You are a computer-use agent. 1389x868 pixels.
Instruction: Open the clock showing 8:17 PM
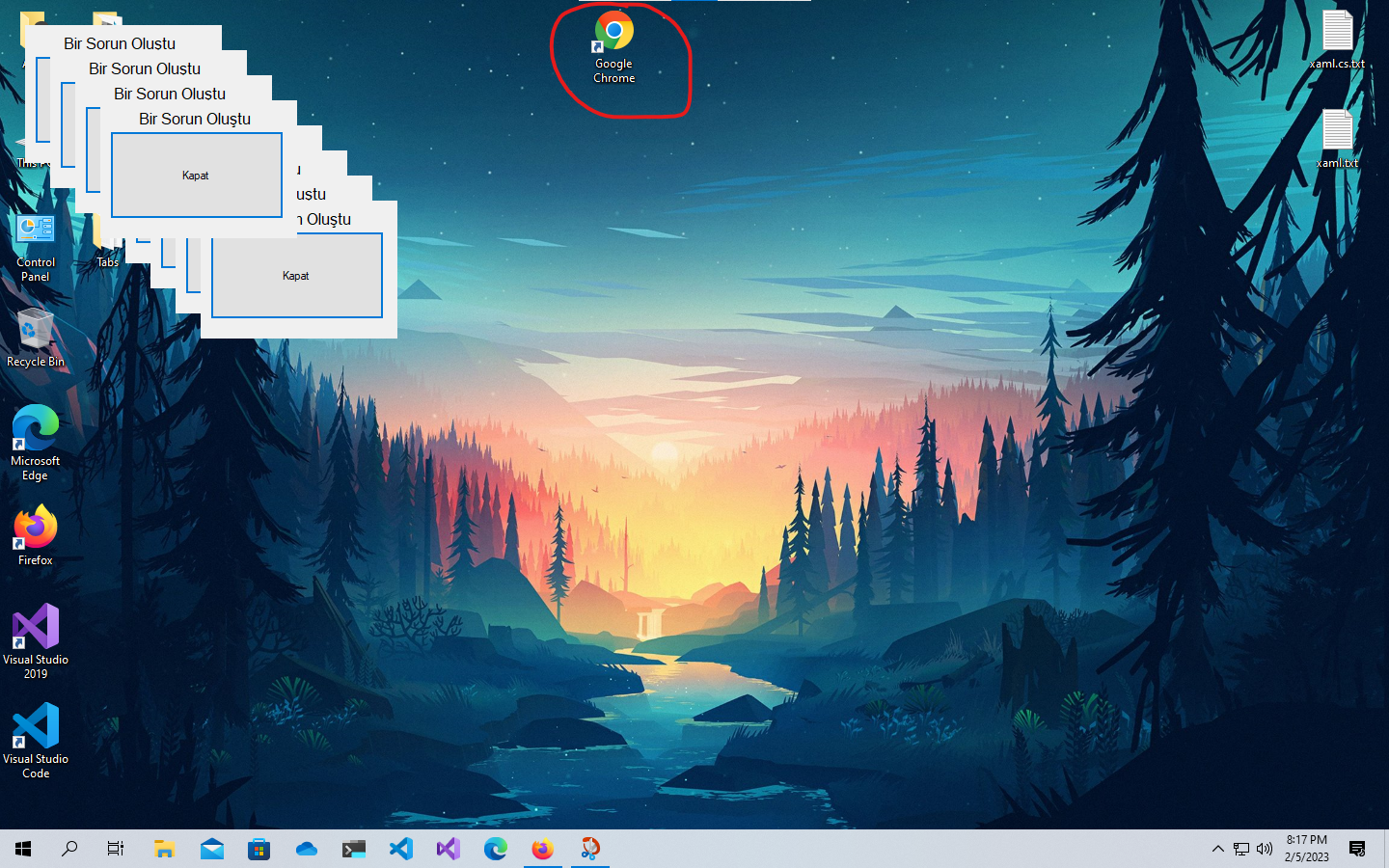tap(1307, 849)
